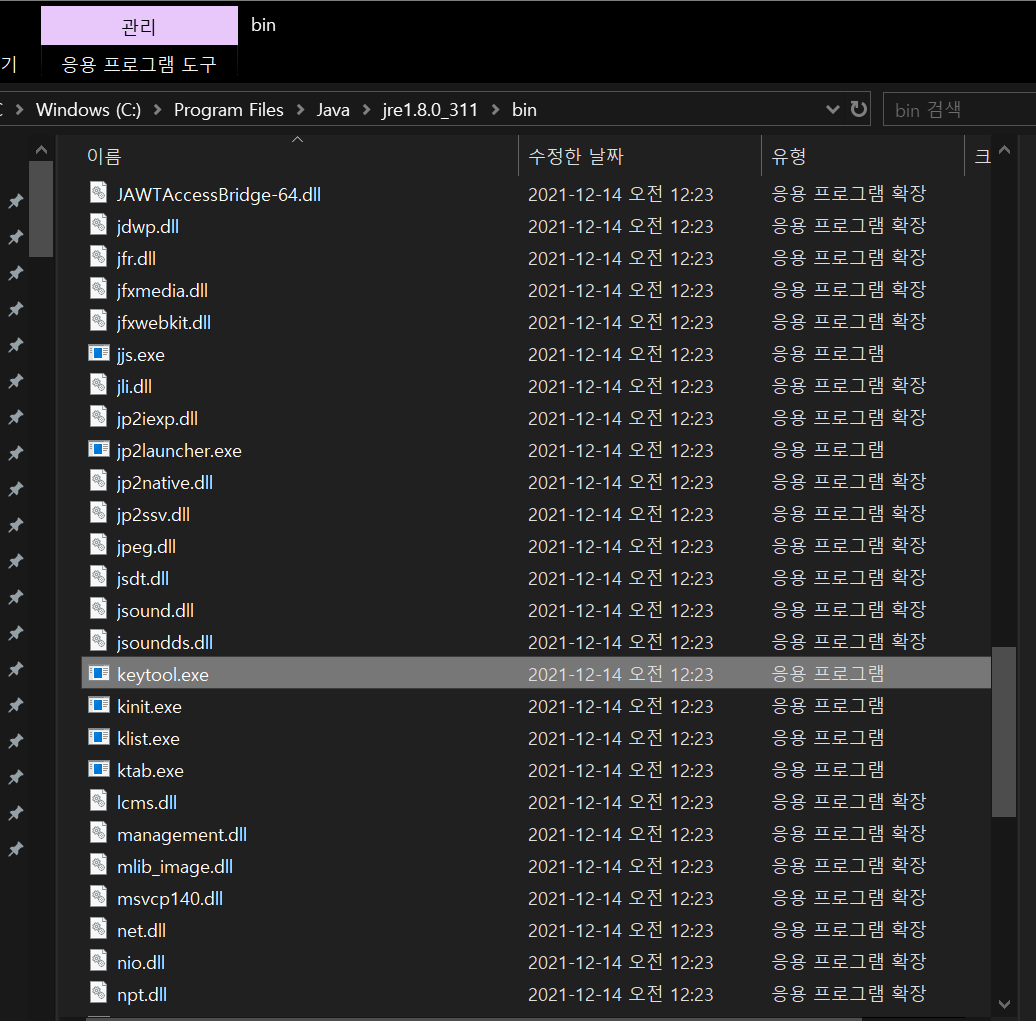
Task: Sort files by 수정한 날짜 column header
Action: (577, 156)
